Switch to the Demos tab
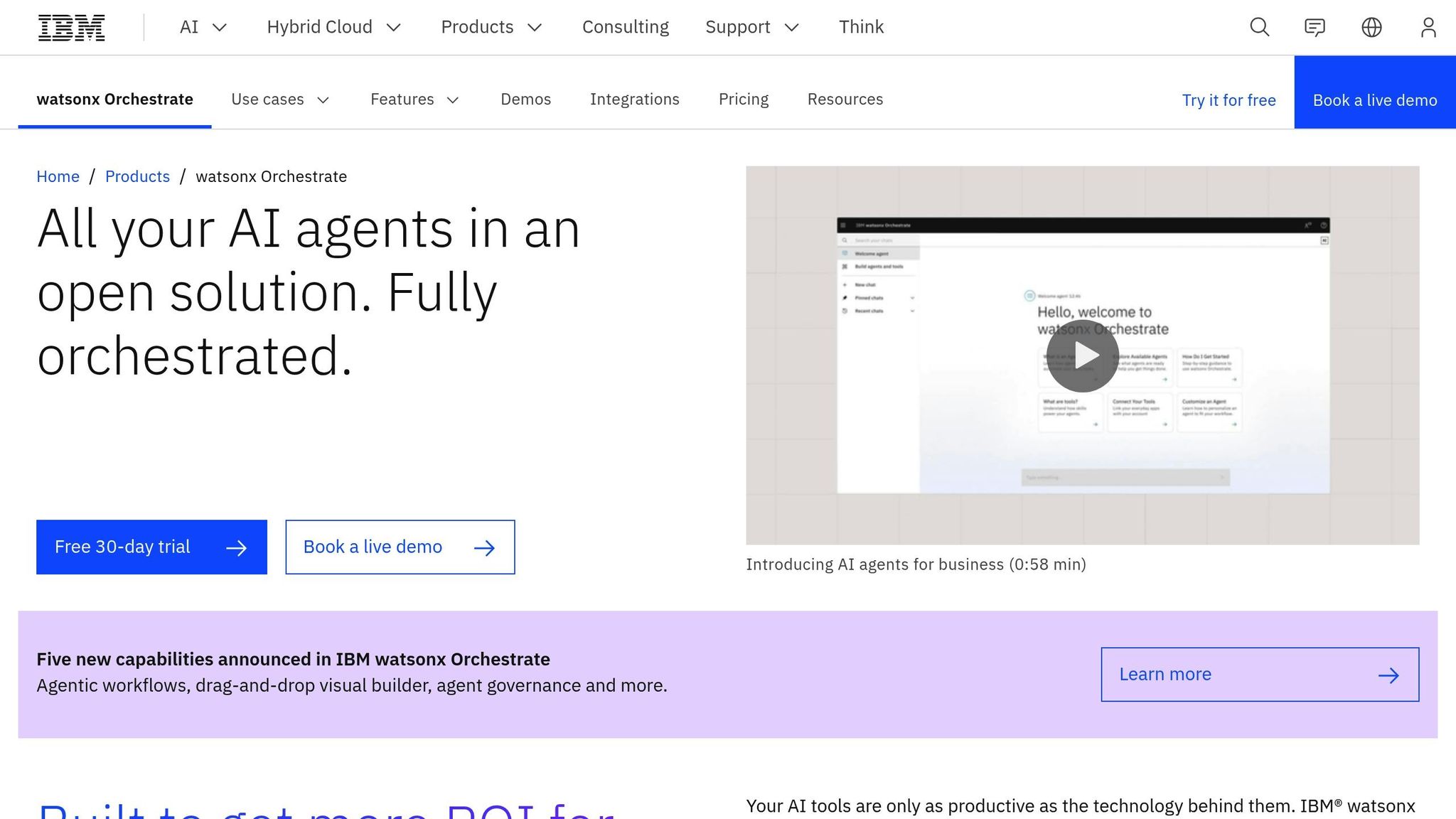 [x=525, y=100]
